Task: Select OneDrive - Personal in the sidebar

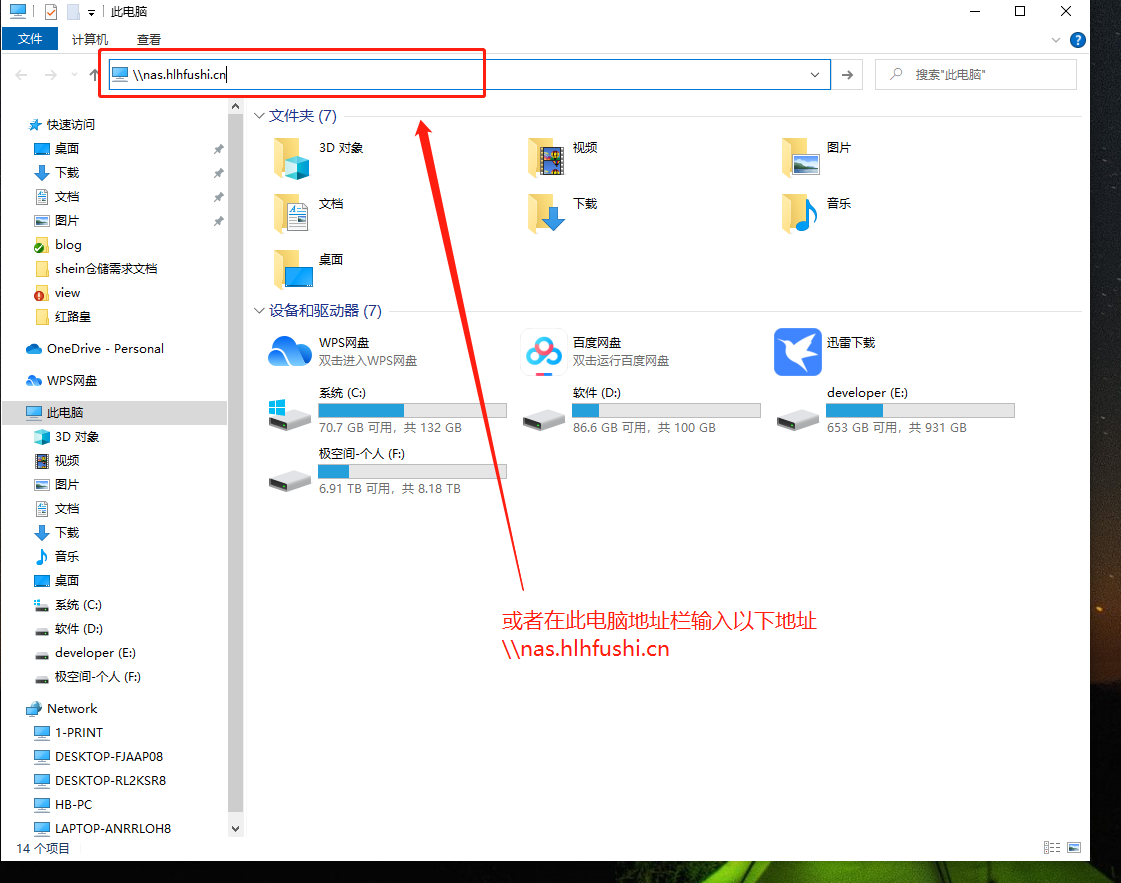Action: [x=105, y=349]
